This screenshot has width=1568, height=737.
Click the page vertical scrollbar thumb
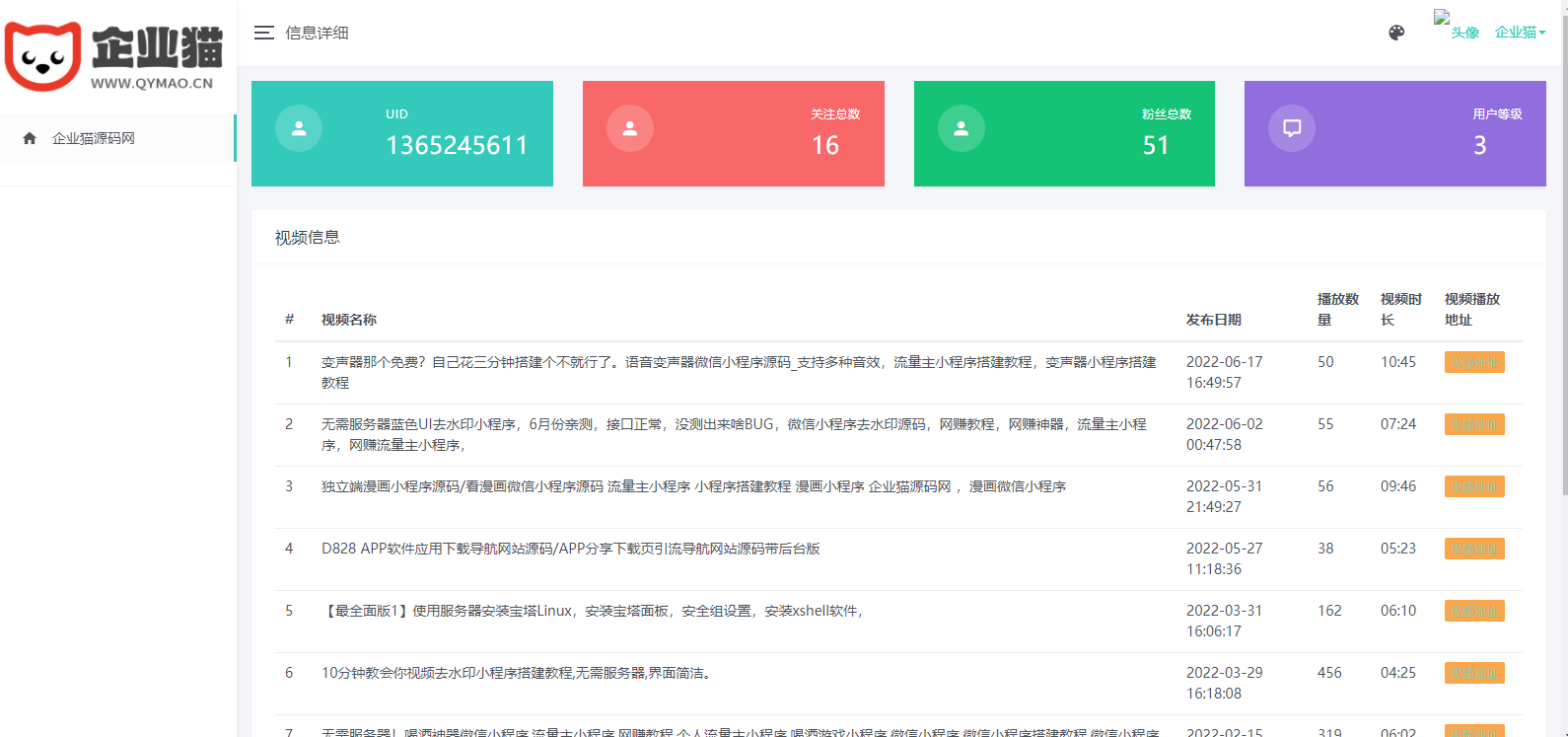click(x=1563, y=247)
